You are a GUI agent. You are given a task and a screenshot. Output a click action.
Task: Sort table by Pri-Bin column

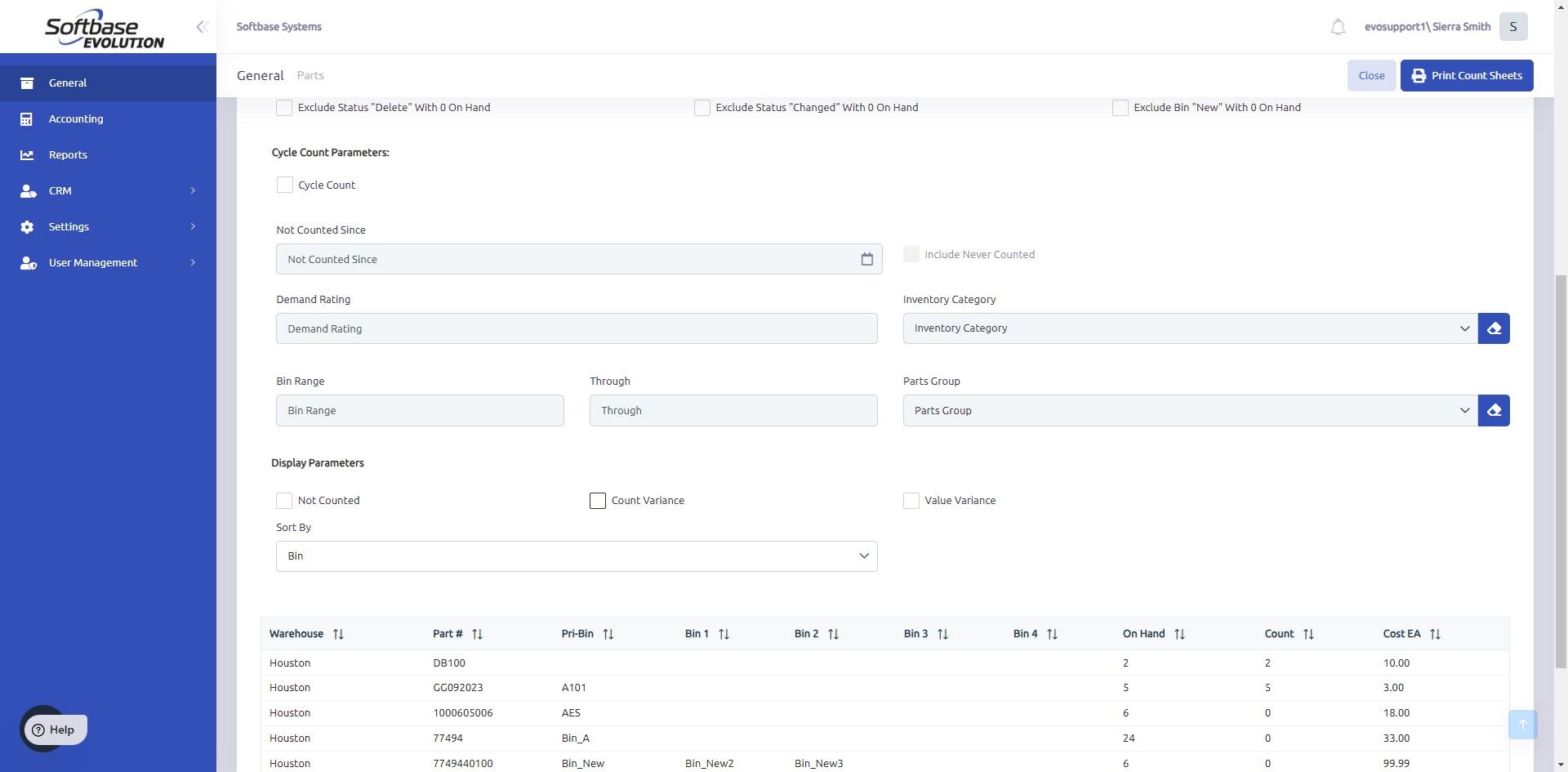[x=608, y=634]
